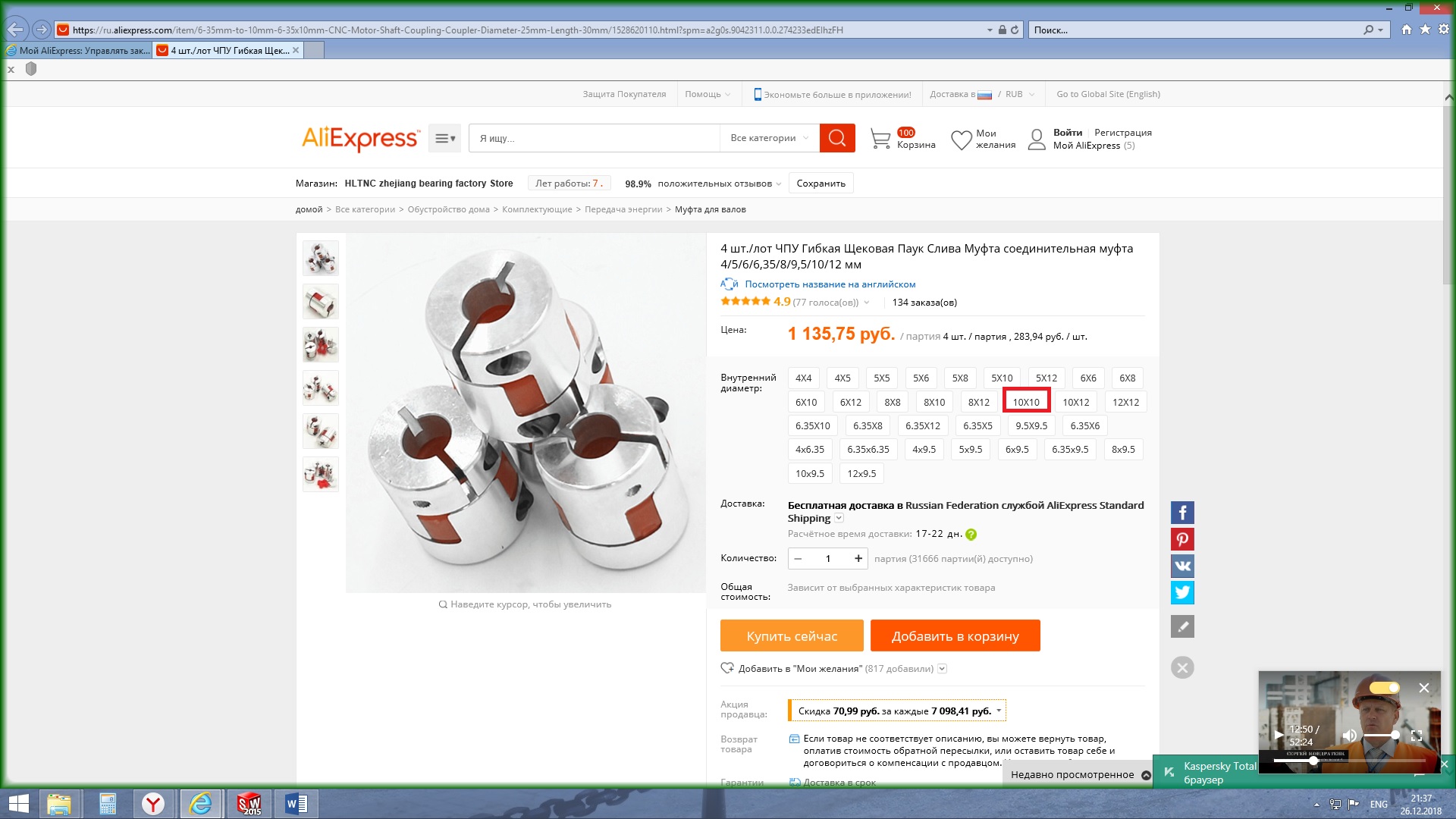This screenshot has width=1456, height=819.
Task: Open the shopping cart icon
Action: [880, 139]
